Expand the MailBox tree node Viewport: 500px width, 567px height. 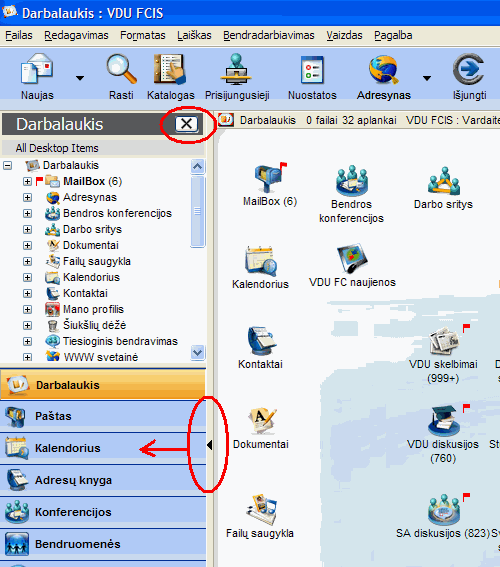coord(27,181)
